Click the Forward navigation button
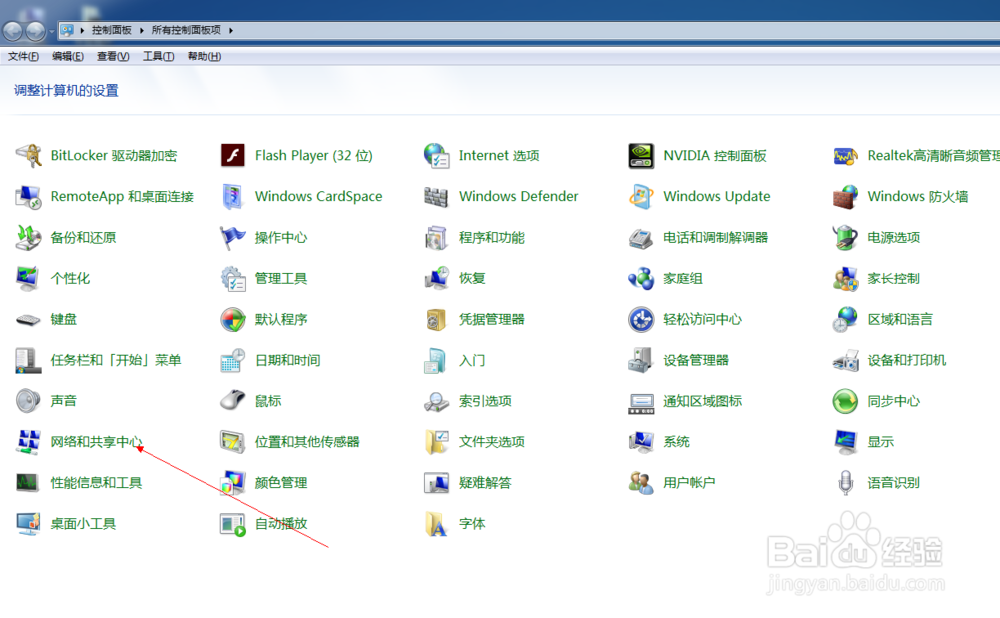1000x618 pixels. coord(35,30)
